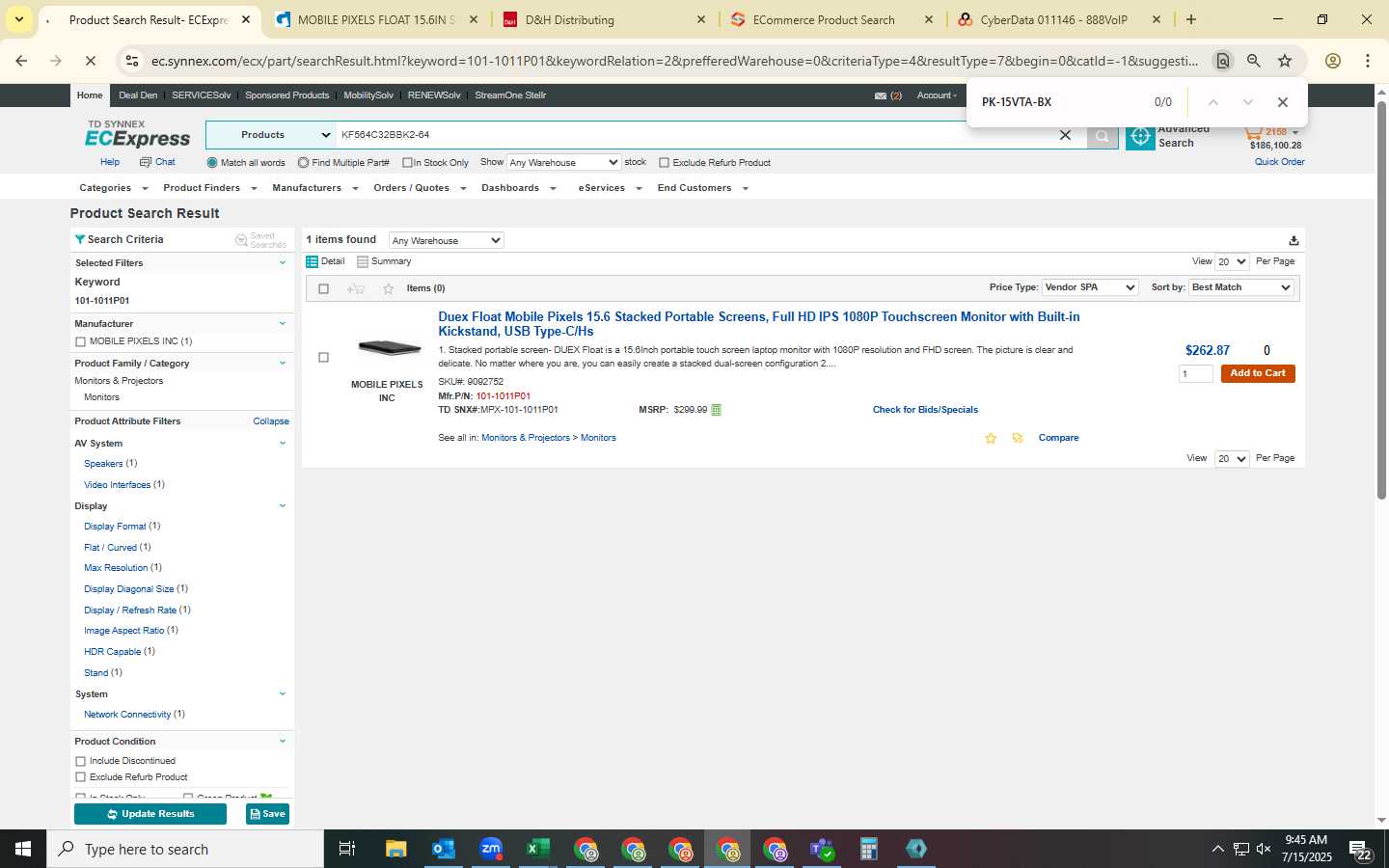
Task: Click Save button in filter panel
Action: click(x=267, y=814)
